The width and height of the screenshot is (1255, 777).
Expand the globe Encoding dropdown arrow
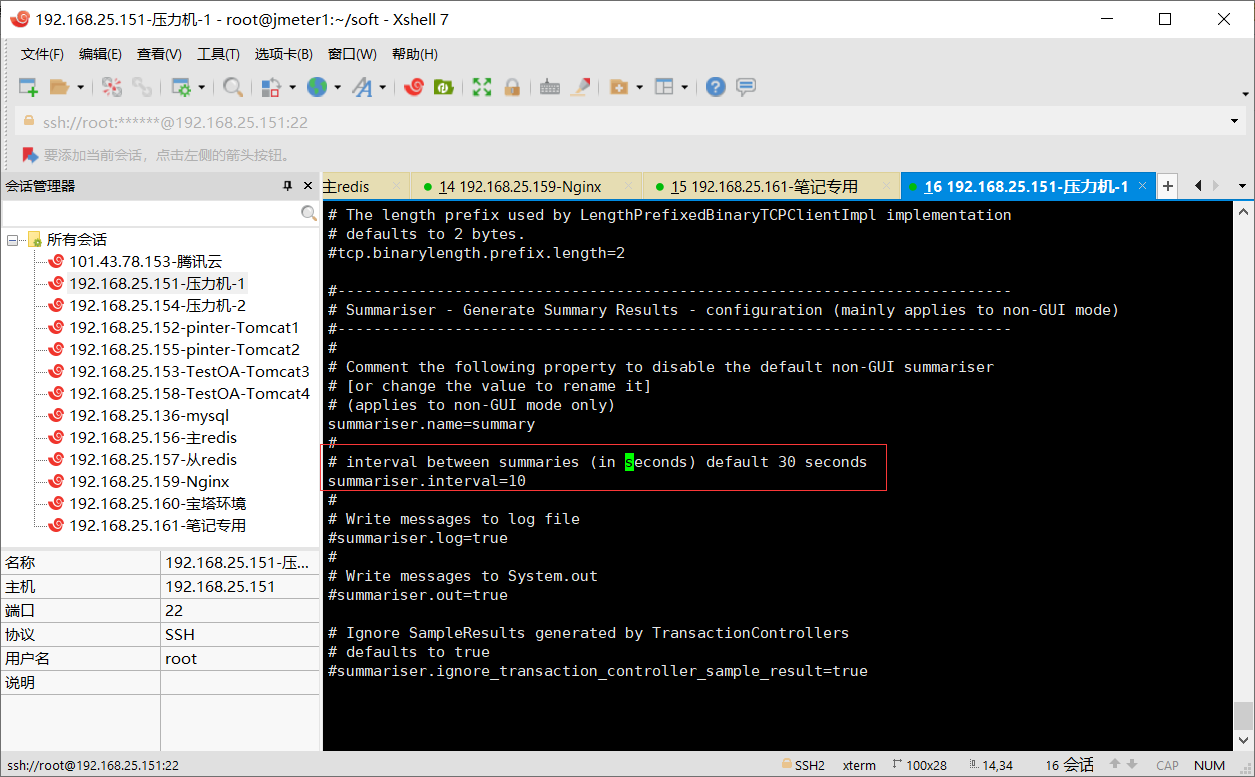[338, 87]
